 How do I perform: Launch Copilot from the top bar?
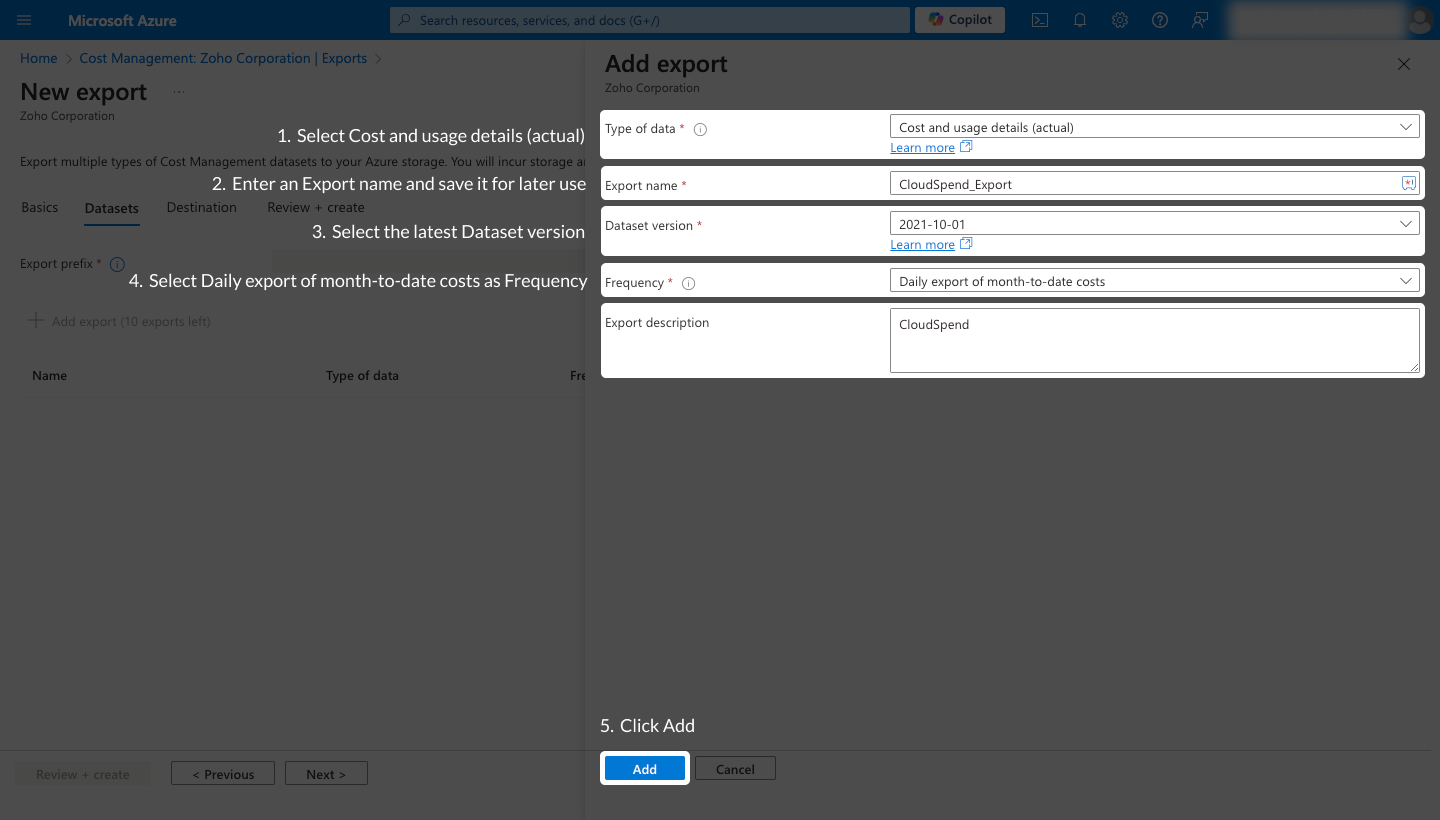pos(959,19)
